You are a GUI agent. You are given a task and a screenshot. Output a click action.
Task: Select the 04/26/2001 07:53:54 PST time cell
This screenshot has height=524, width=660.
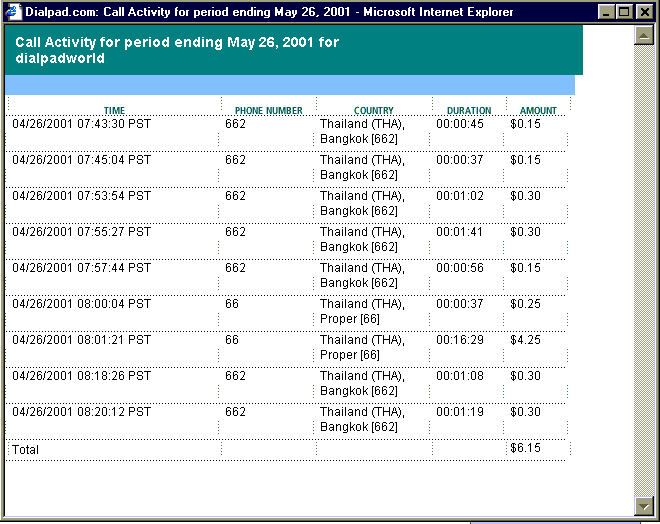(x=81, y=196)
